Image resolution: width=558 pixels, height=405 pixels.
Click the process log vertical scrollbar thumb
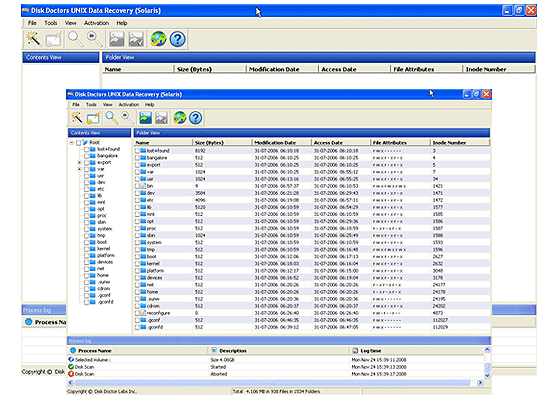(x=487, y=367)
